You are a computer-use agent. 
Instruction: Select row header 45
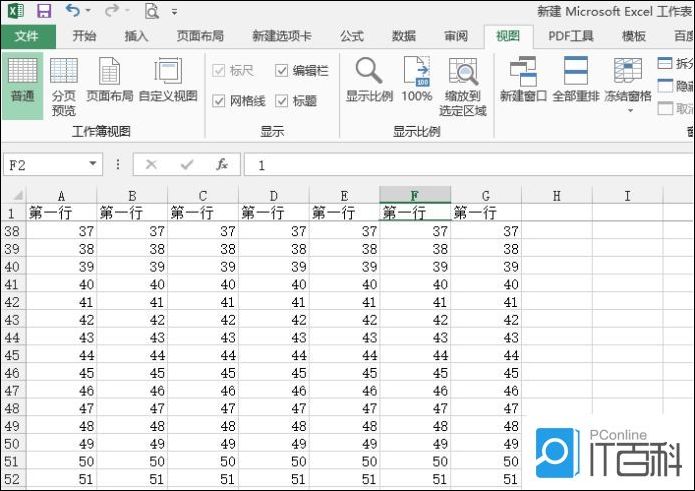click(x=13, y=355)
